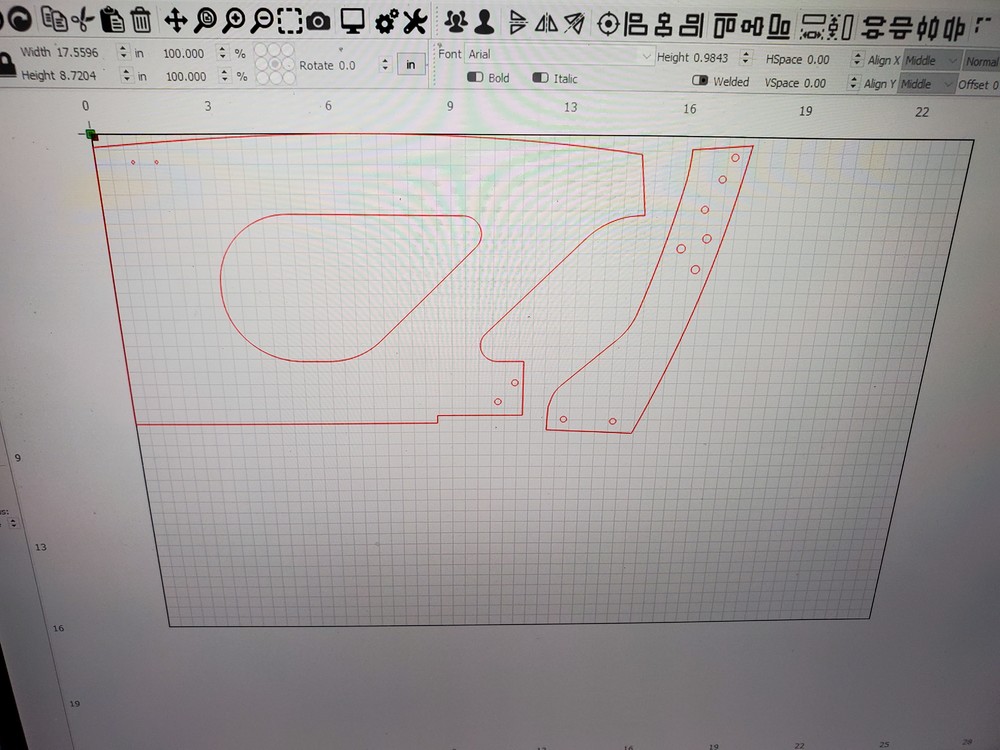
Task: Click the Make same width icon
Action: (812, 27)
